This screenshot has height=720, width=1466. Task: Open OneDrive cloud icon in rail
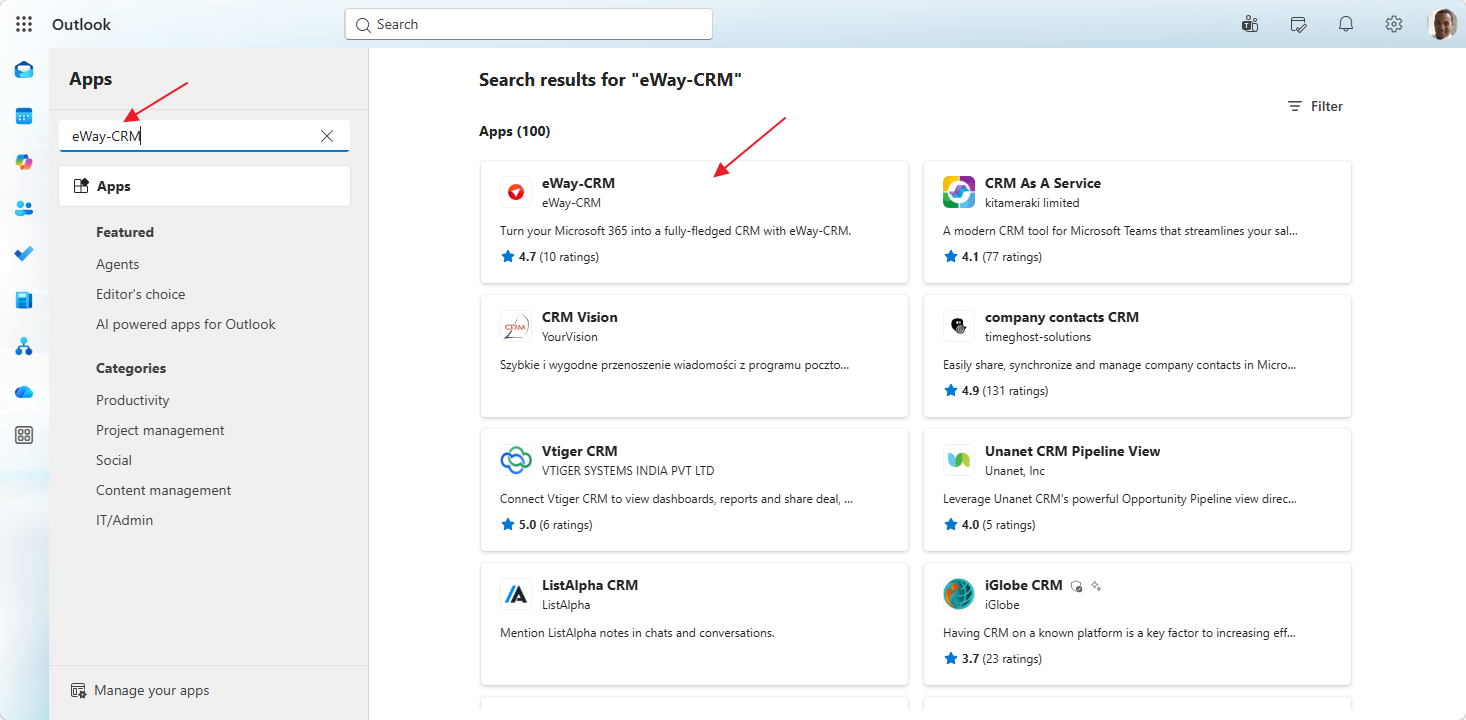click(x=24, y=392)
